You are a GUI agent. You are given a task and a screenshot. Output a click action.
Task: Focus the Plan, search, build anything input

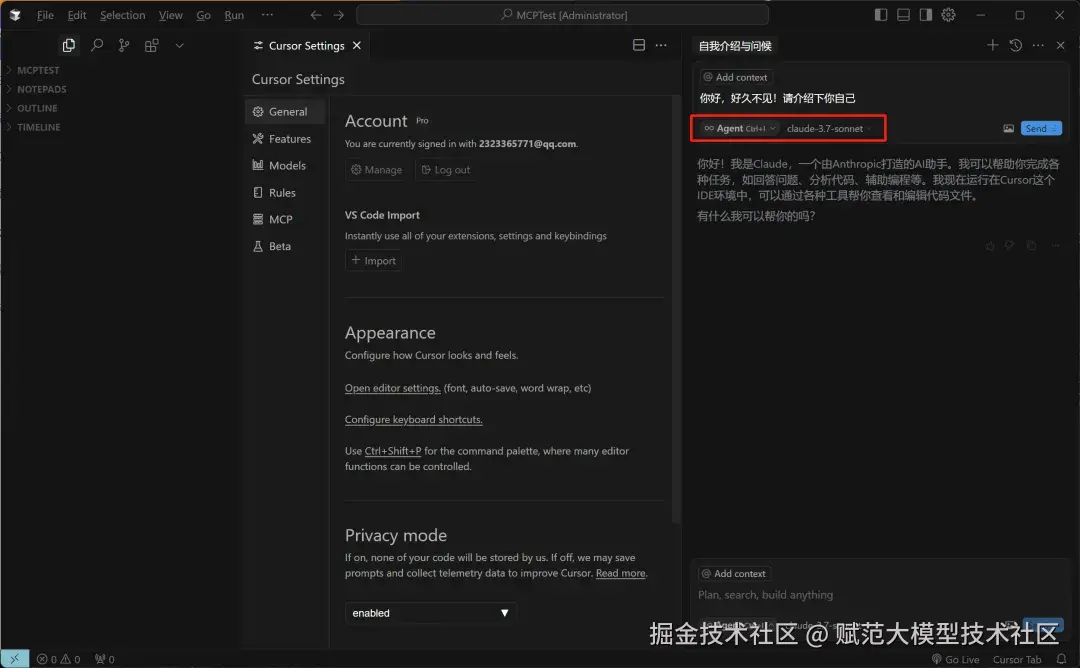point(878,594)
